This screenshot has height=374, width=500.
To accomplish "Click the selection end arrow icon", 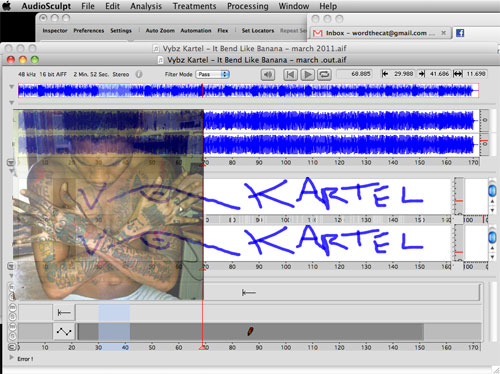I will tap(422, 74).
